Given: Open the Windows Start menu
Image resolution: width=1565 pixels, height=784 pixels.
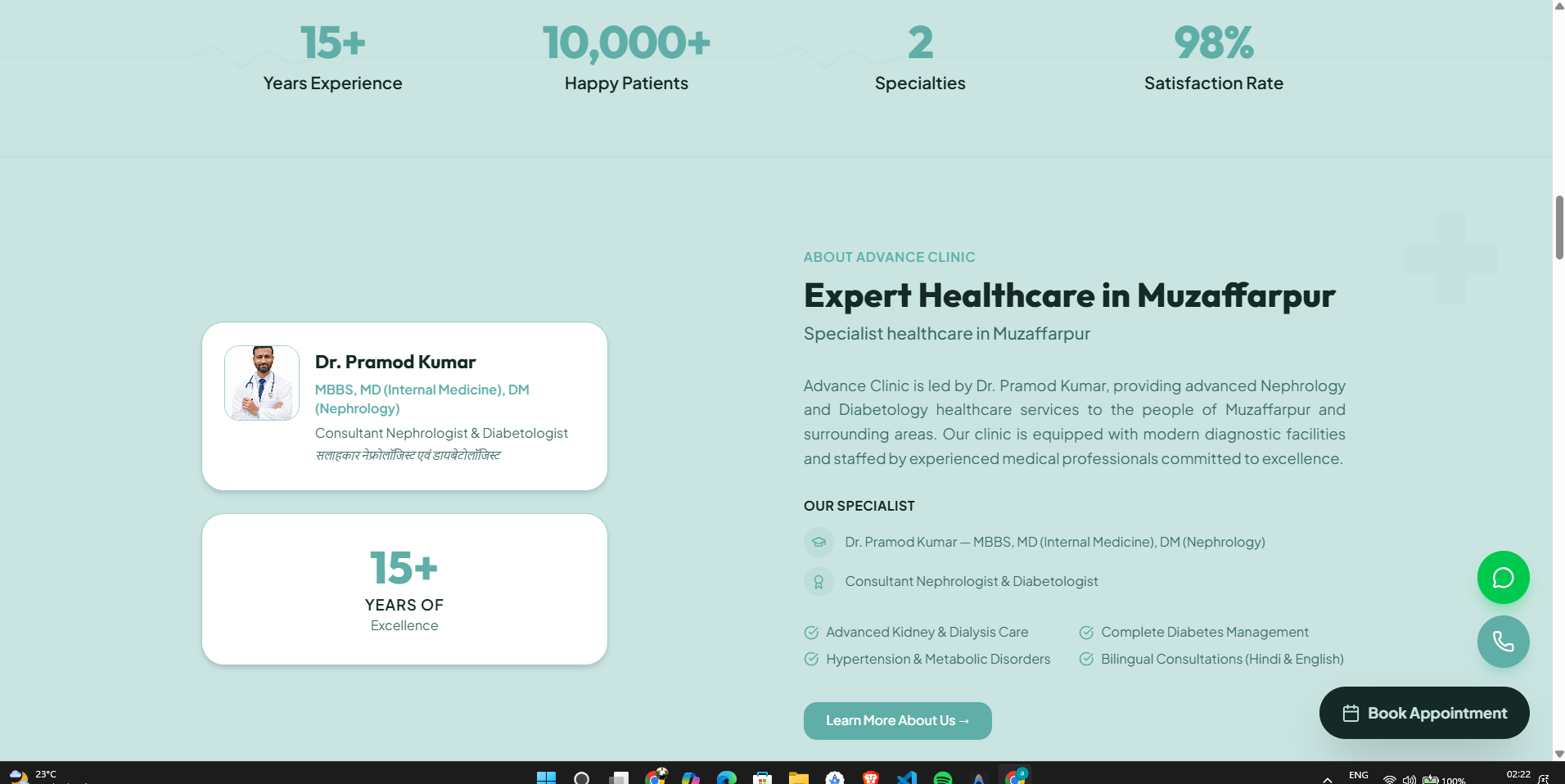Looking at the screenshot, I should click(x=546, y=777).
